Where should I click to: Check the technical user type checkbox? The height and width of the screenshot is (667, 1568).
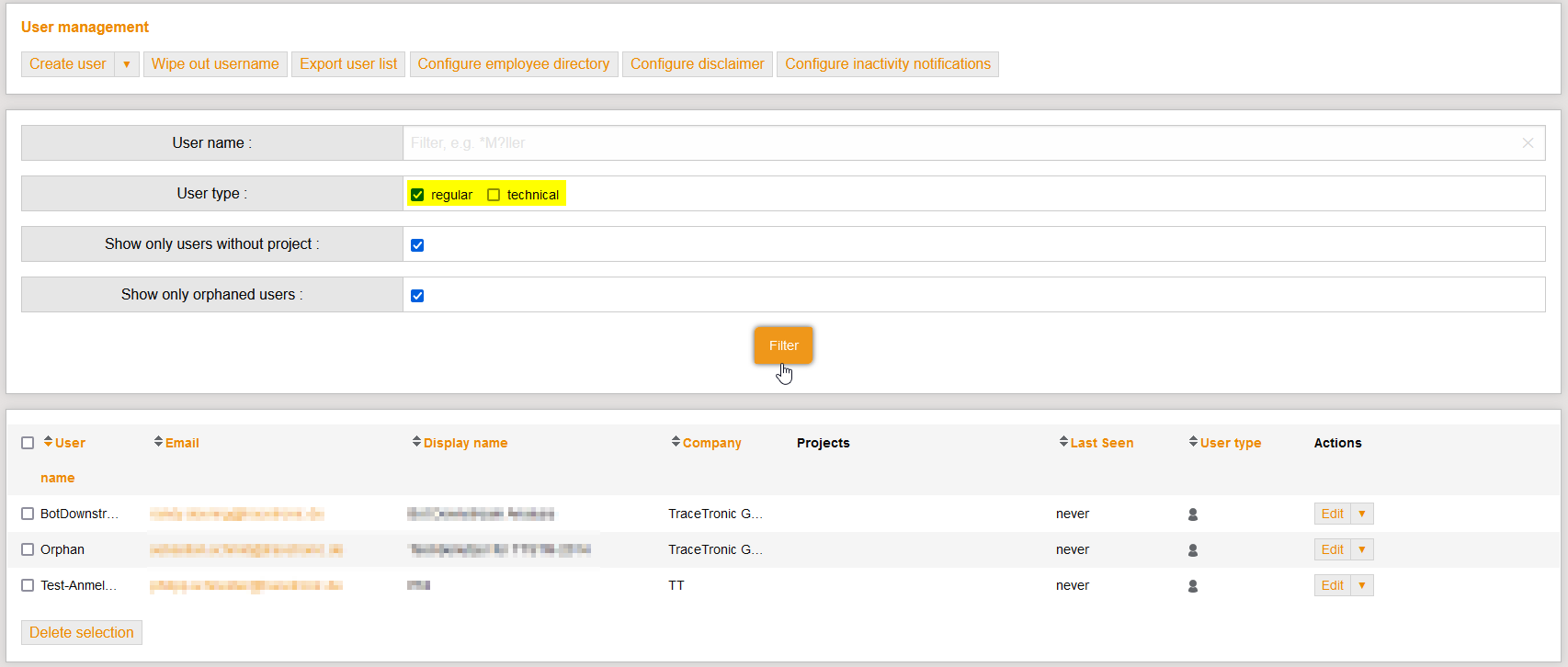[x=494, y=195]
